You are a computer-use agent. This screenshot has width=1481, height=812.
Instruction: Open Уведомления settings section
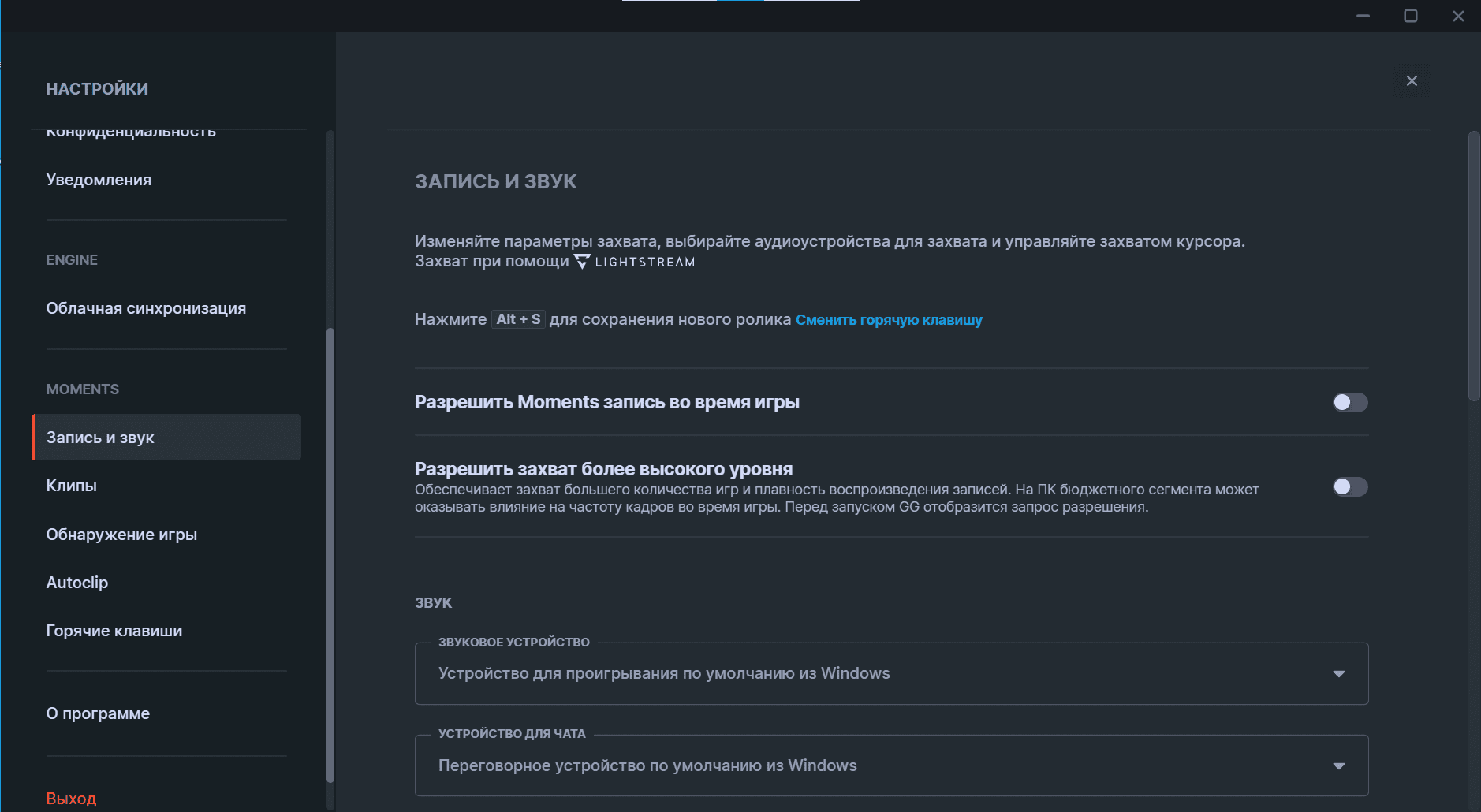[99, 180]
